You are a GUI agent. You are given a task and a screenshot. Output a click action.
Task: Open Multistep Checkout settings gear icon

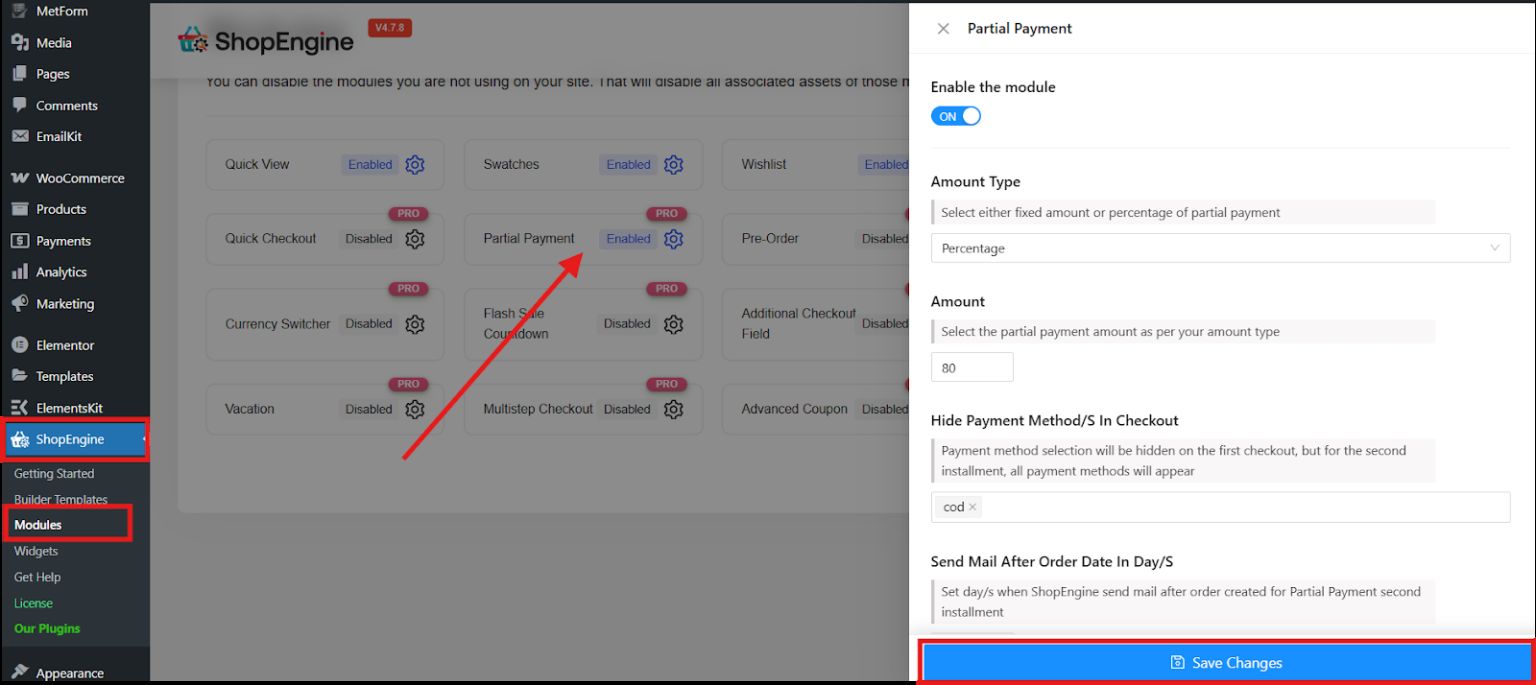tap(673, 409)
